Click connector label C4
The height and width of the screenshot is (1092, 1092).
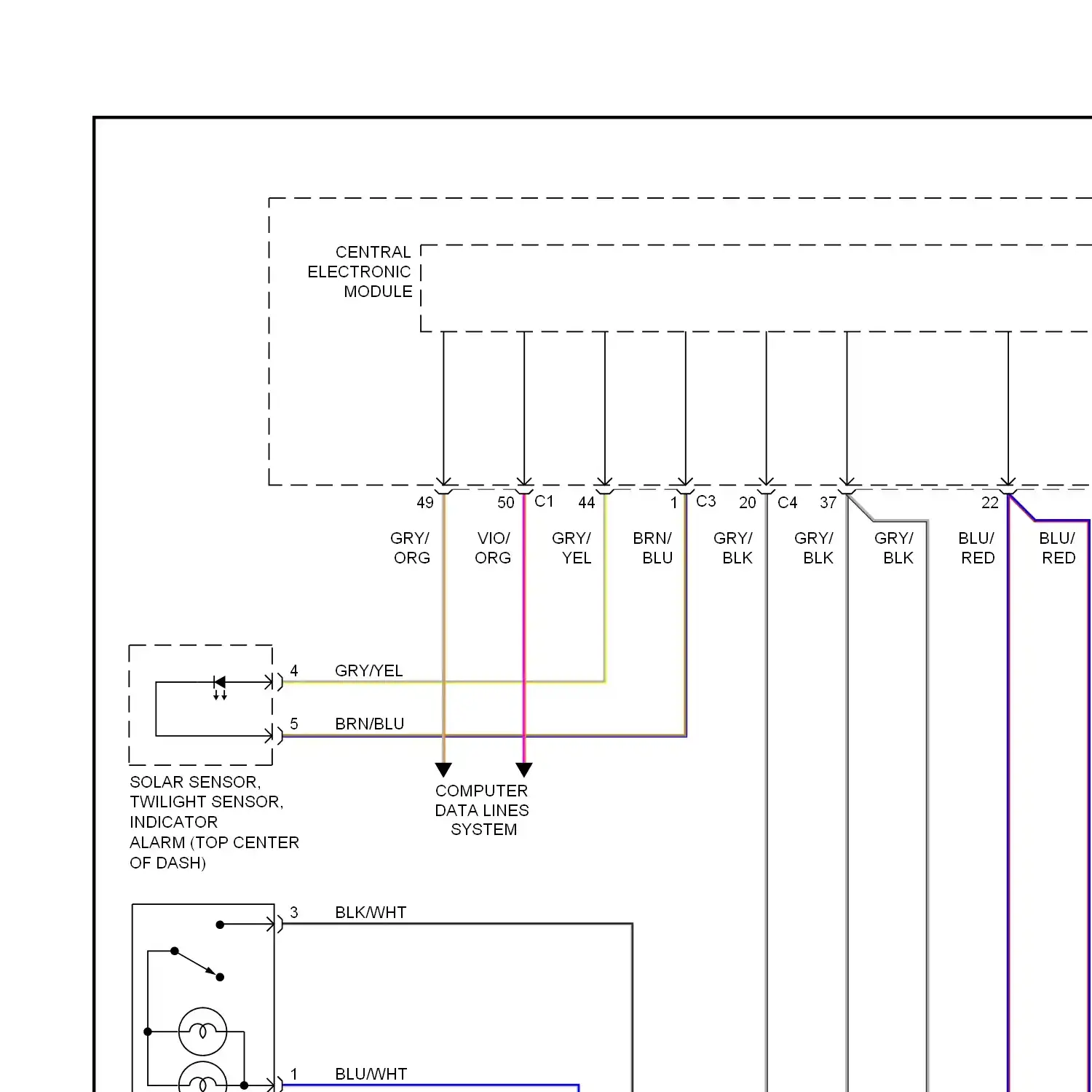point(788,502)
